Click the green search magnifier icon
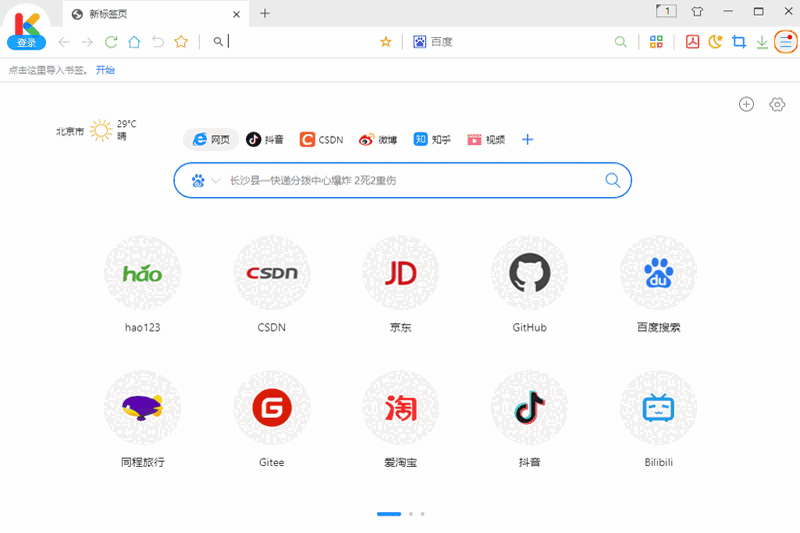Screen dimensions: 800x533 point(620,42)
